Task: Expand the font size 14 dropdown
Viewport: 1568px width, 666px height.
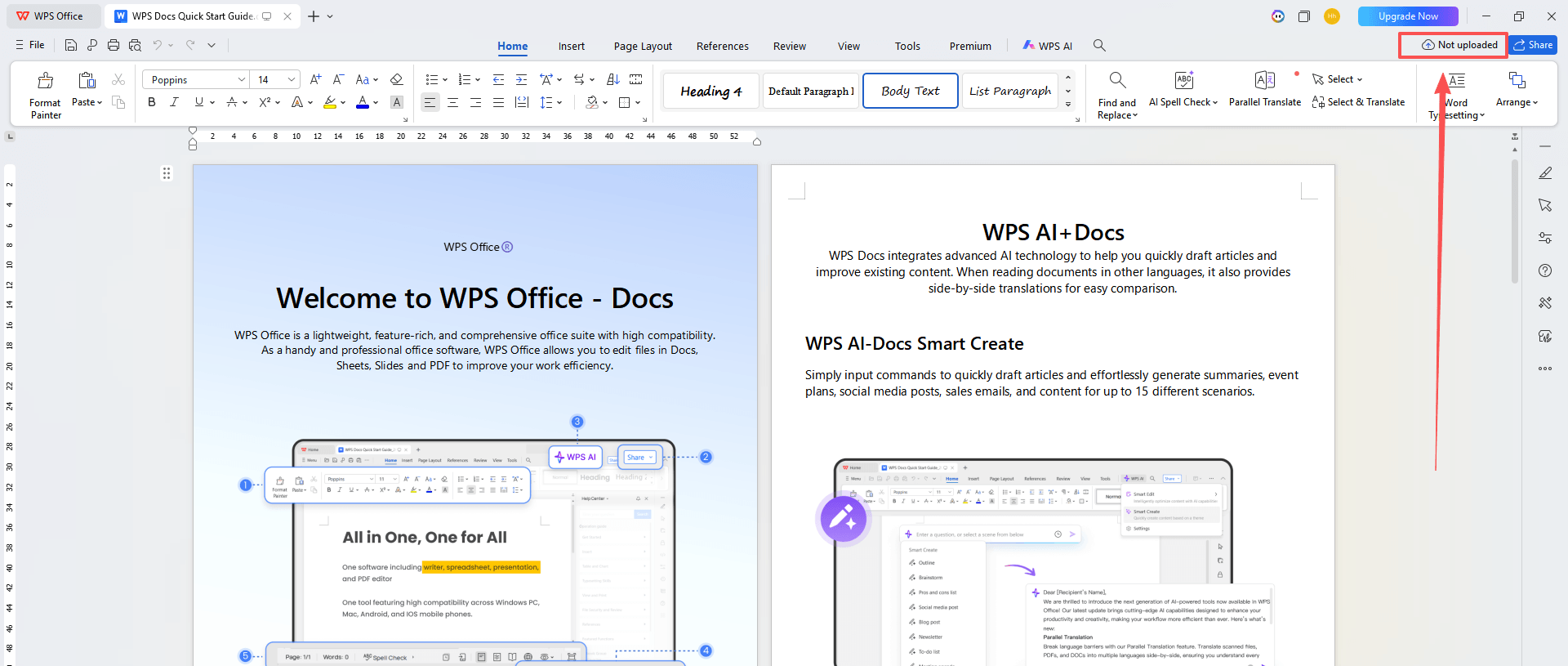Action: click(292, 79)
